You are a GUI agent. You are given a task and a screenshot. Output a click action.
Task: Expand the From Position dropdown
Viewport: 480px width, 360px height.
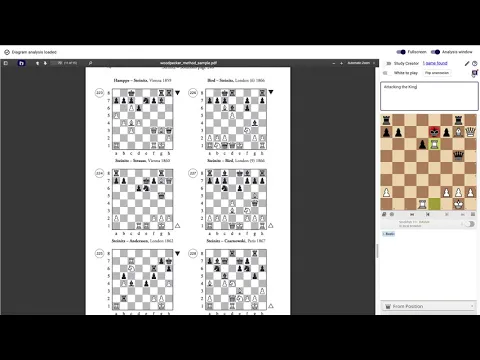(429, 306)
